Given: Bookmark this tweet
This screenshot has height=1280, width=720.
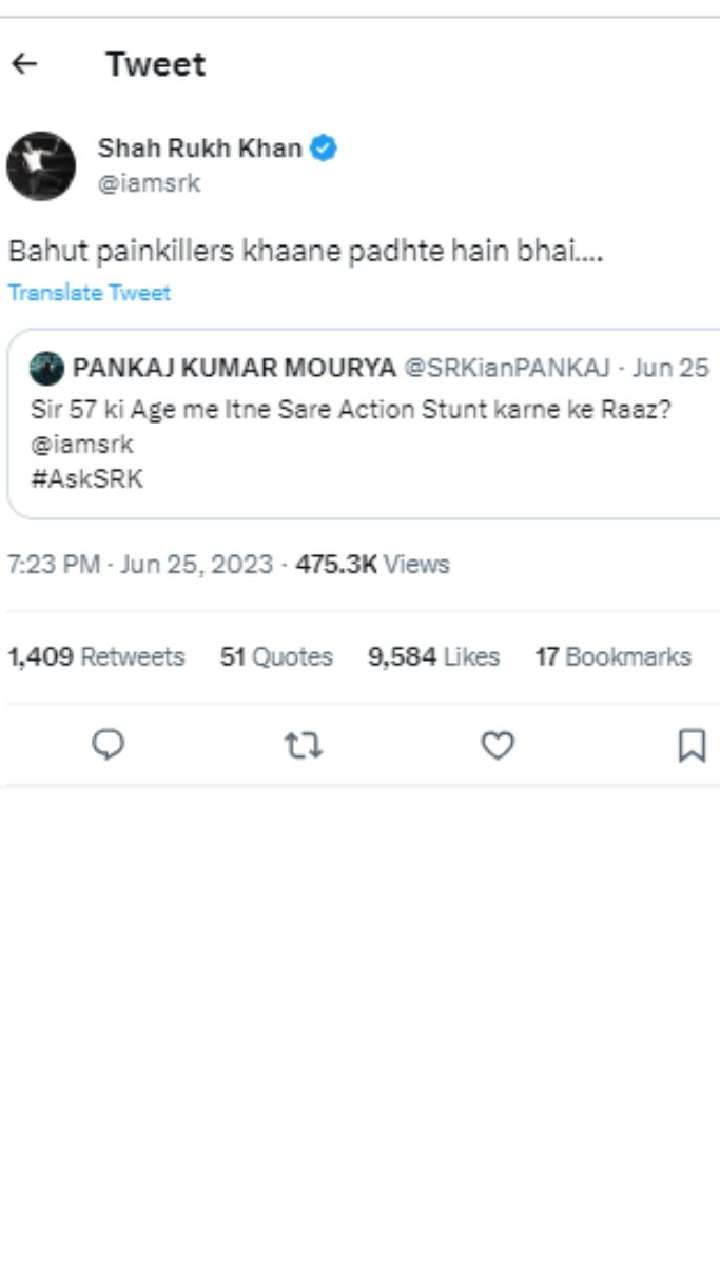Looking at the screenshot, I should pos(692,745).
